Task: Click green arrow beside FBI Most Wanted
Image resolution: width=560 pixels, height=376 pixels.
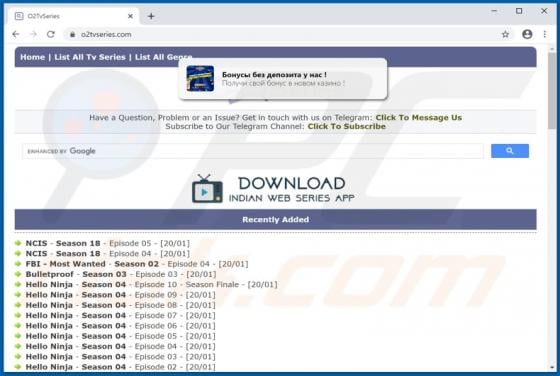Action: pyautogui.click(x=18, y=264)
